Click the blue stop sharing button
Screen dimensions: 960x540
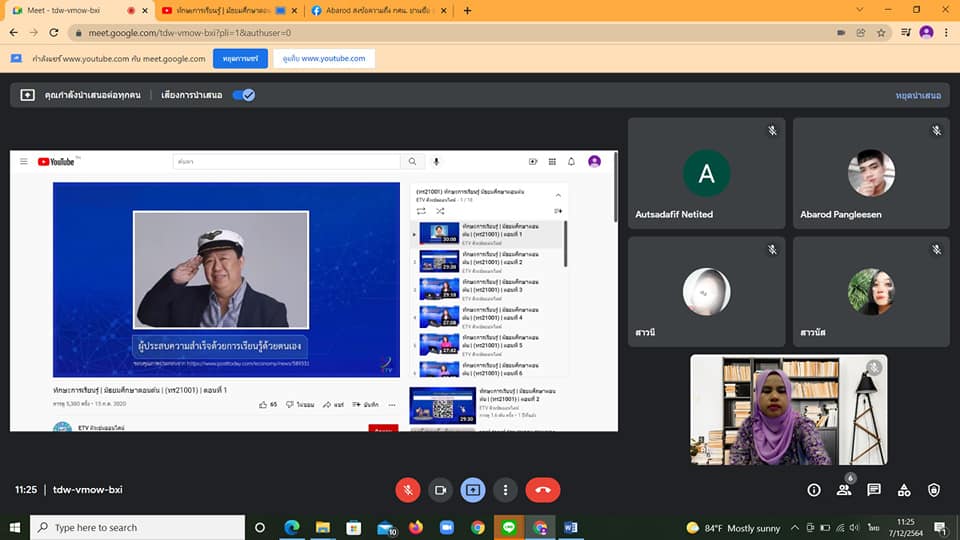(x=240, y=58)
